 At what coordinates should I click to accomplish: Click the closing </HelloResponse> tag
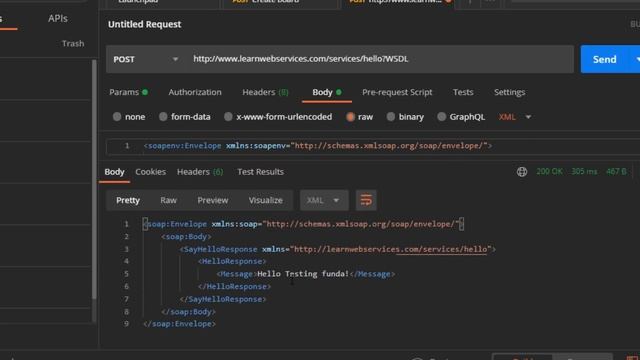(234, 287)
